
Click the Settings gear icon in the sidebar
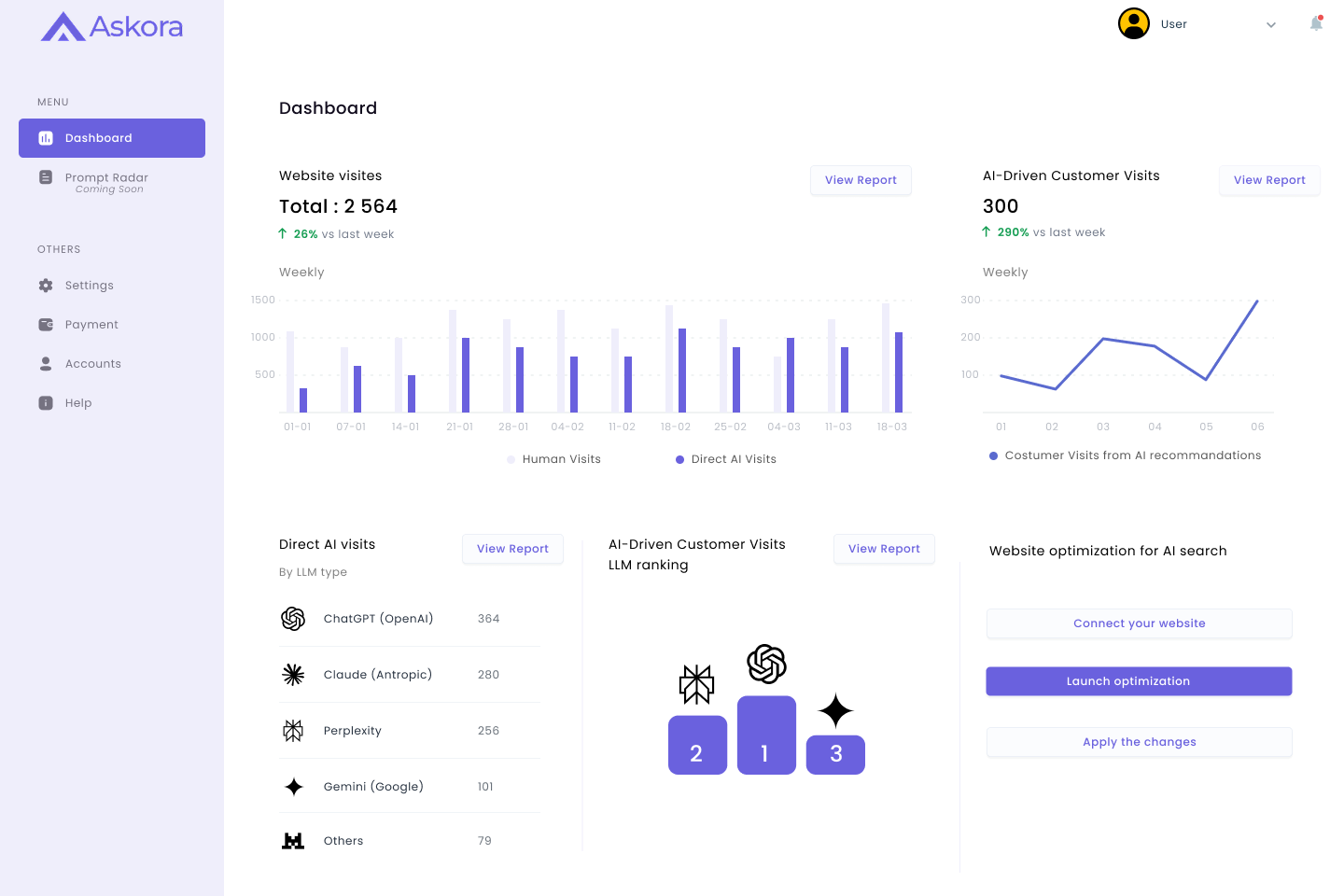[46, 286]
